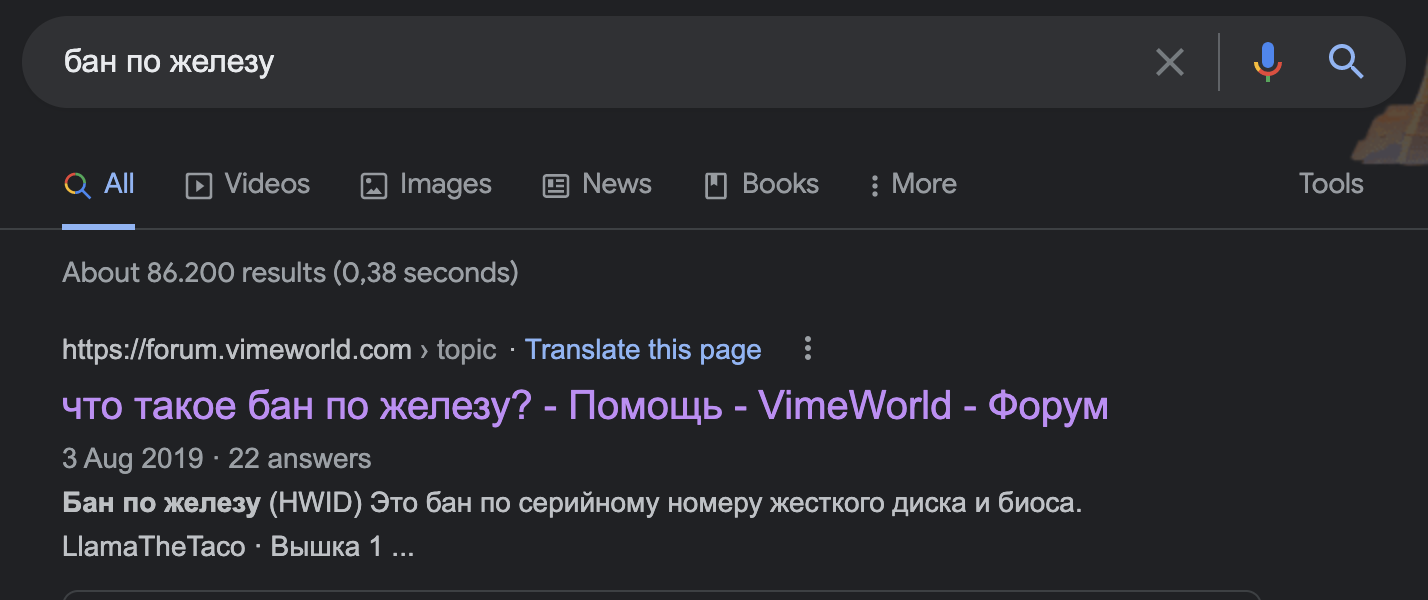The height and width of the screenshot is (600, 1428).
Task: Click the Books filter bookmark icon
Action: click(x=715, y=184)
